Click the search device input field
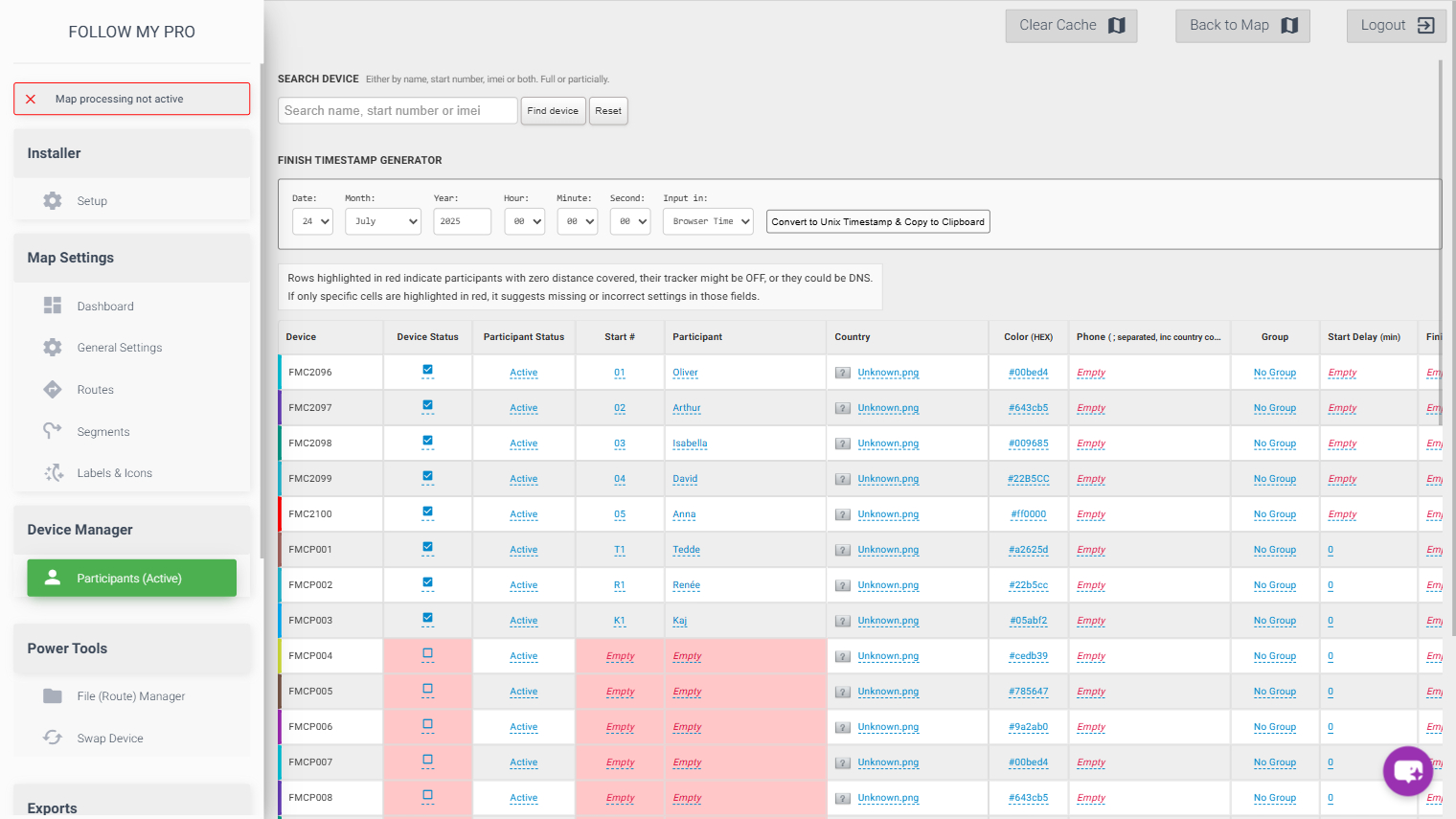The image size is (1456, 819). pos(398,111)
